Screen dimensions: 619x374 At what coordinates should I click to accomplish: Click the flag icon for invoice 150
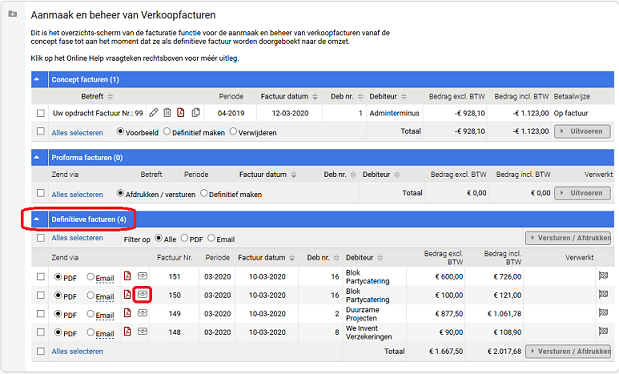point(603,294)
